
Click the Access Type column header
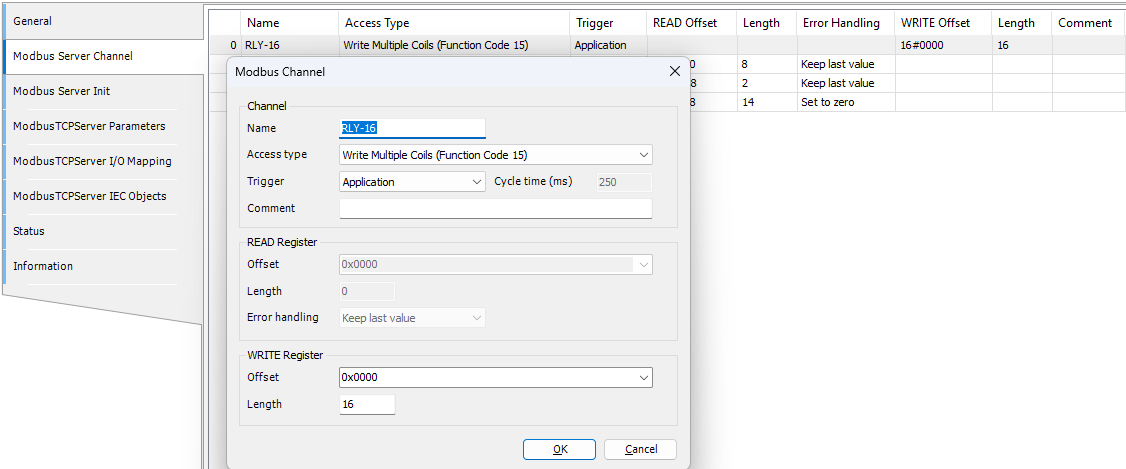pos(455,23)
